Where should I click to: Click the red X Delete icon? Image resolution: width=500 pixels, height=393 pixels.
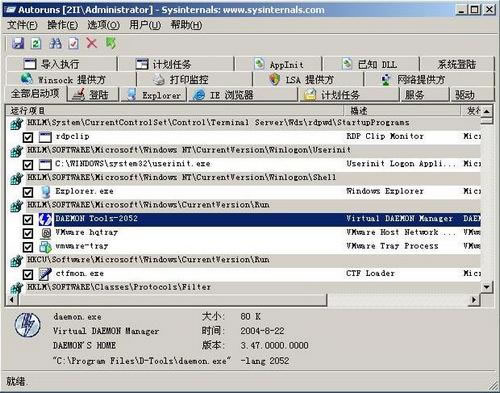point(92,43)
